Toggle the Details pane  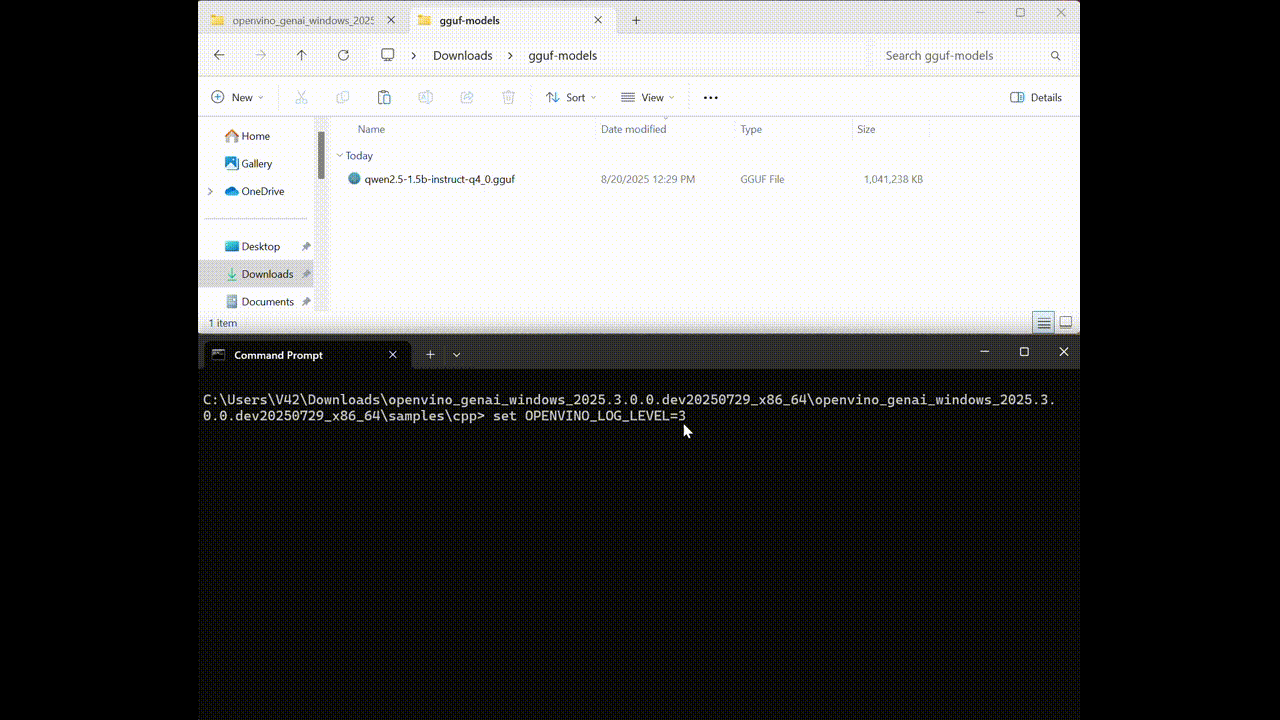pos(1035,97)
